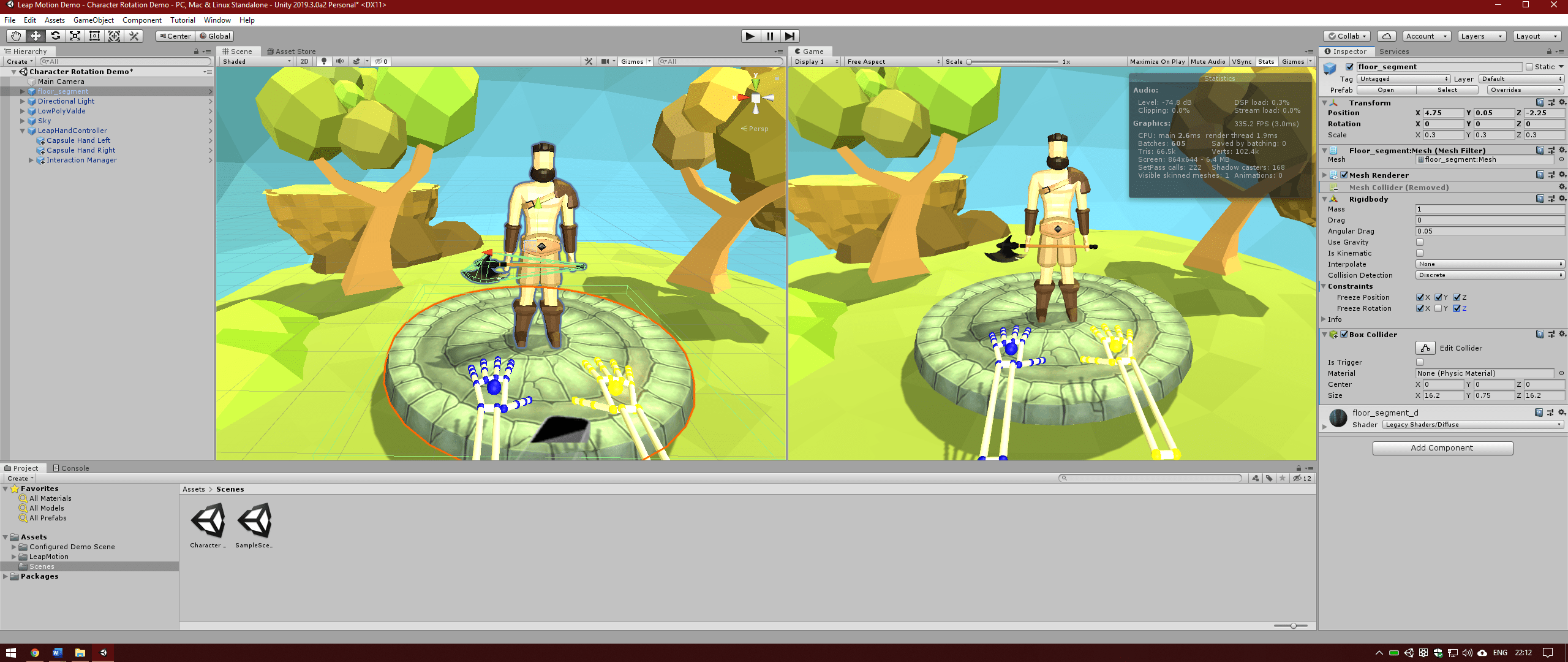Open the Layer dropdown
1568x662 pixels.
point(1521,79)
